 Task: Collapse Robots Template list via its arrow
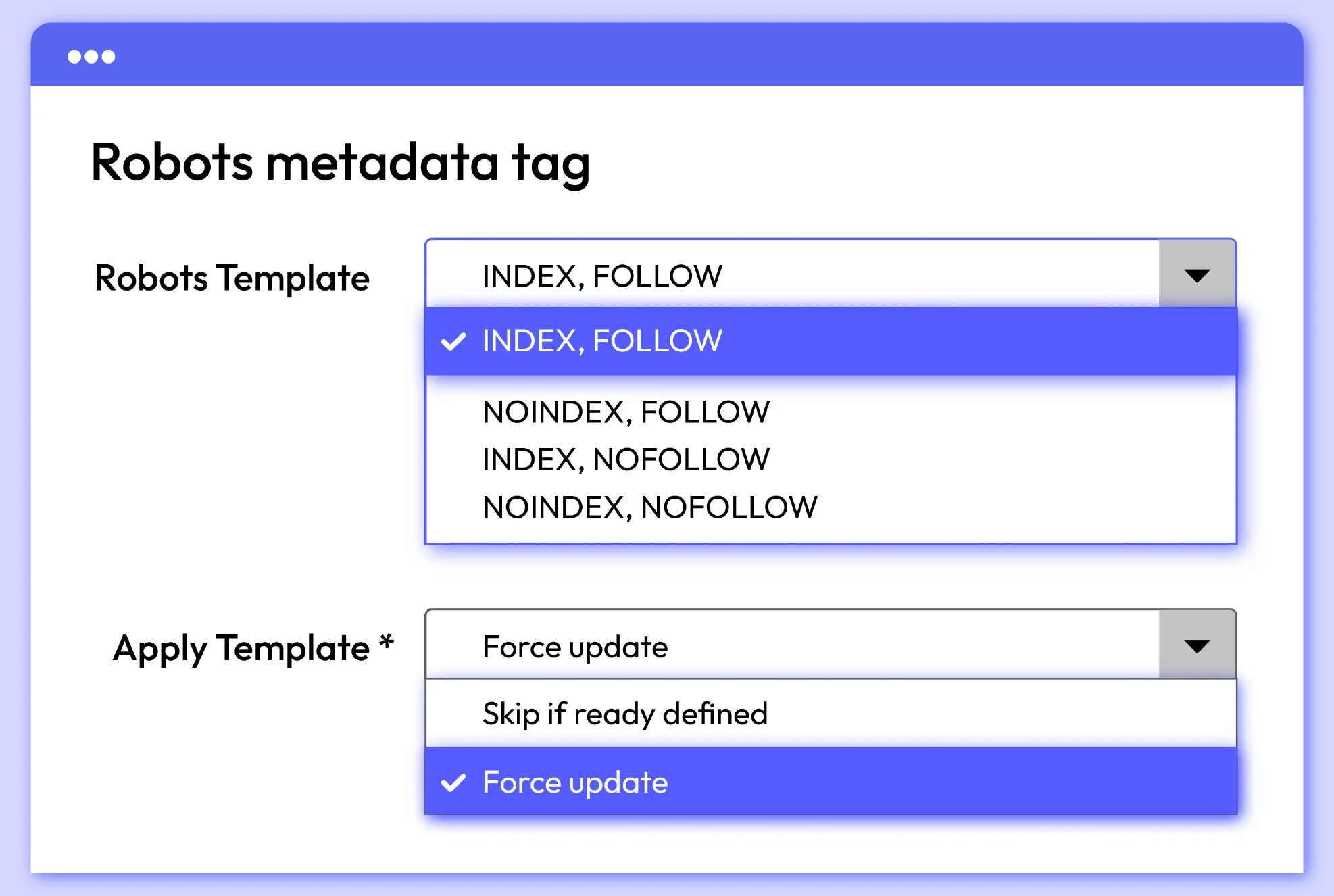click(1197, 275)
